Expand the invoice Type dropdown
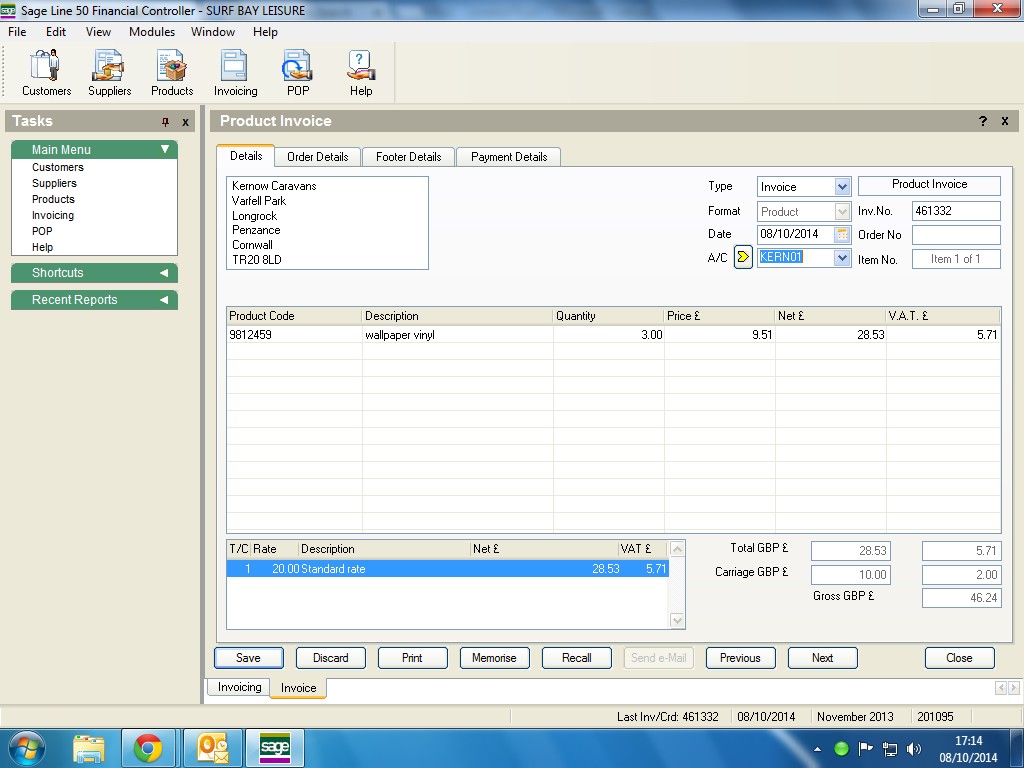Image resolution: width=1024 pixels, height=768 pixels. (842, 187)
